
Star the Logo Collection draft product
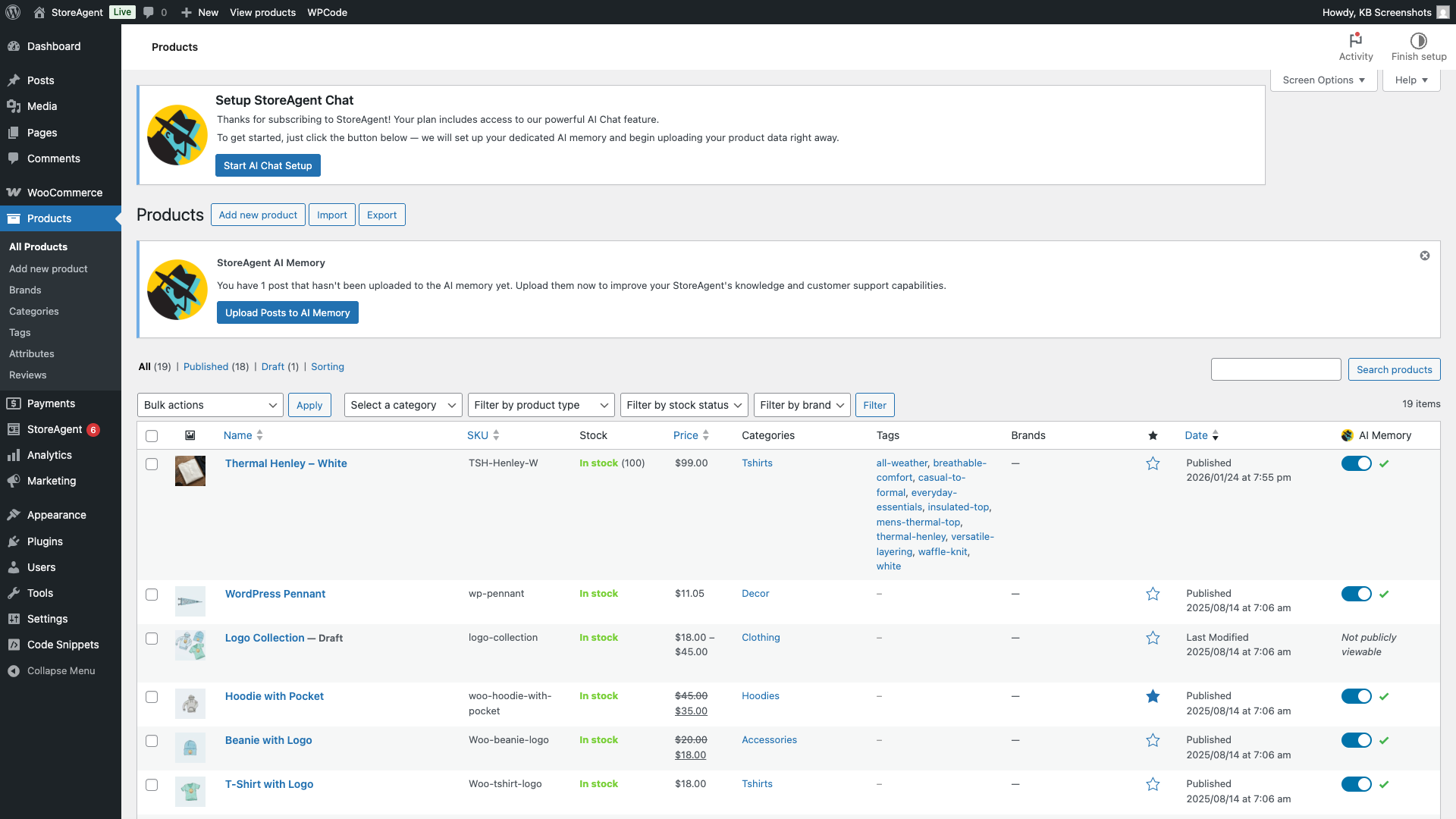(1153, 638)
